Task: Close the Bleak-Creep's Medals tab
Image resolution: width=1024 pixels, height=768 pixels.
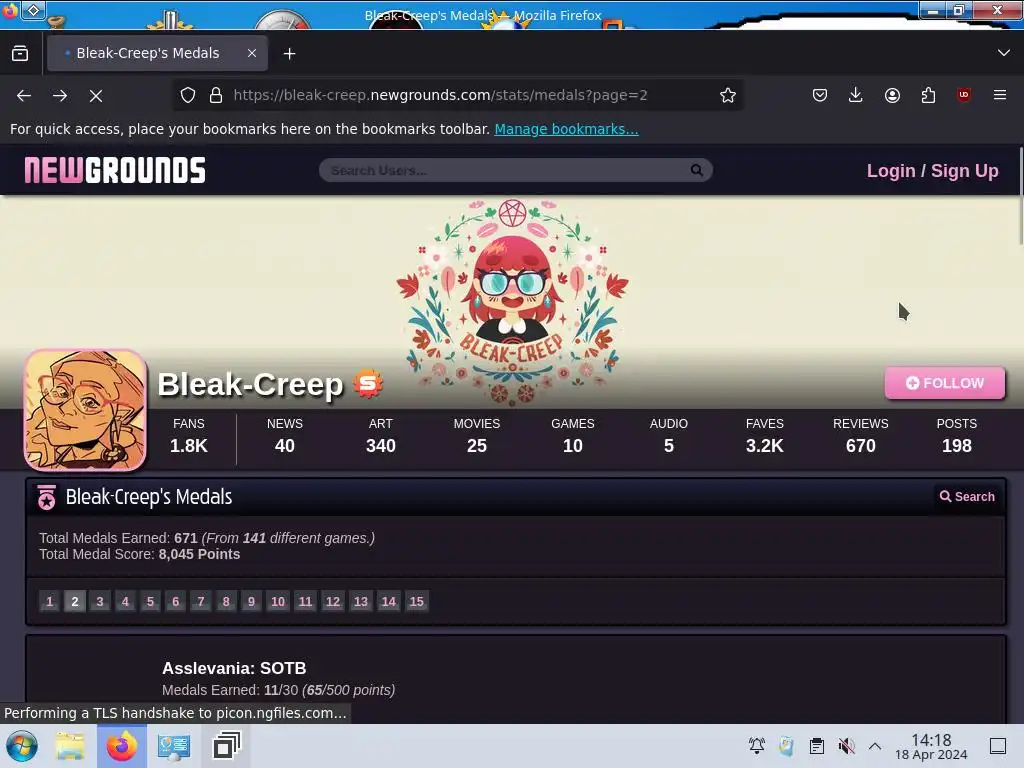Action: (x=252, y=54)
